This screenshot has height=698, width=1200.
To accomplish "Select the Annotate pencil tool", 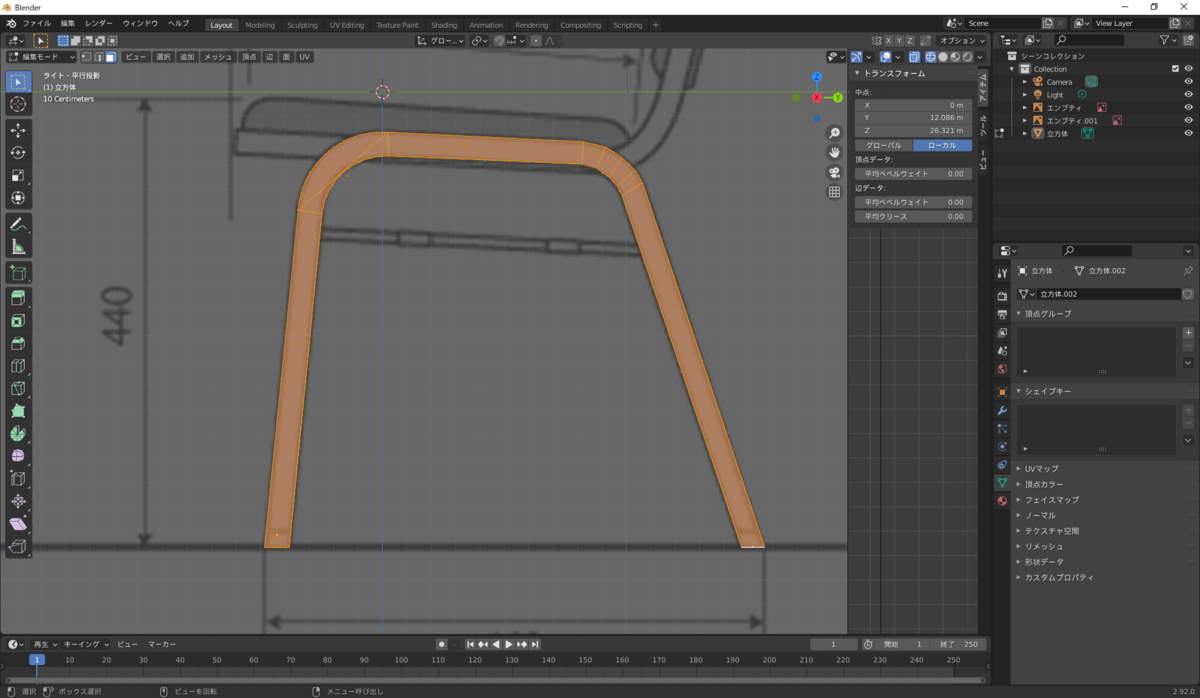I will [x=18, y=224].
